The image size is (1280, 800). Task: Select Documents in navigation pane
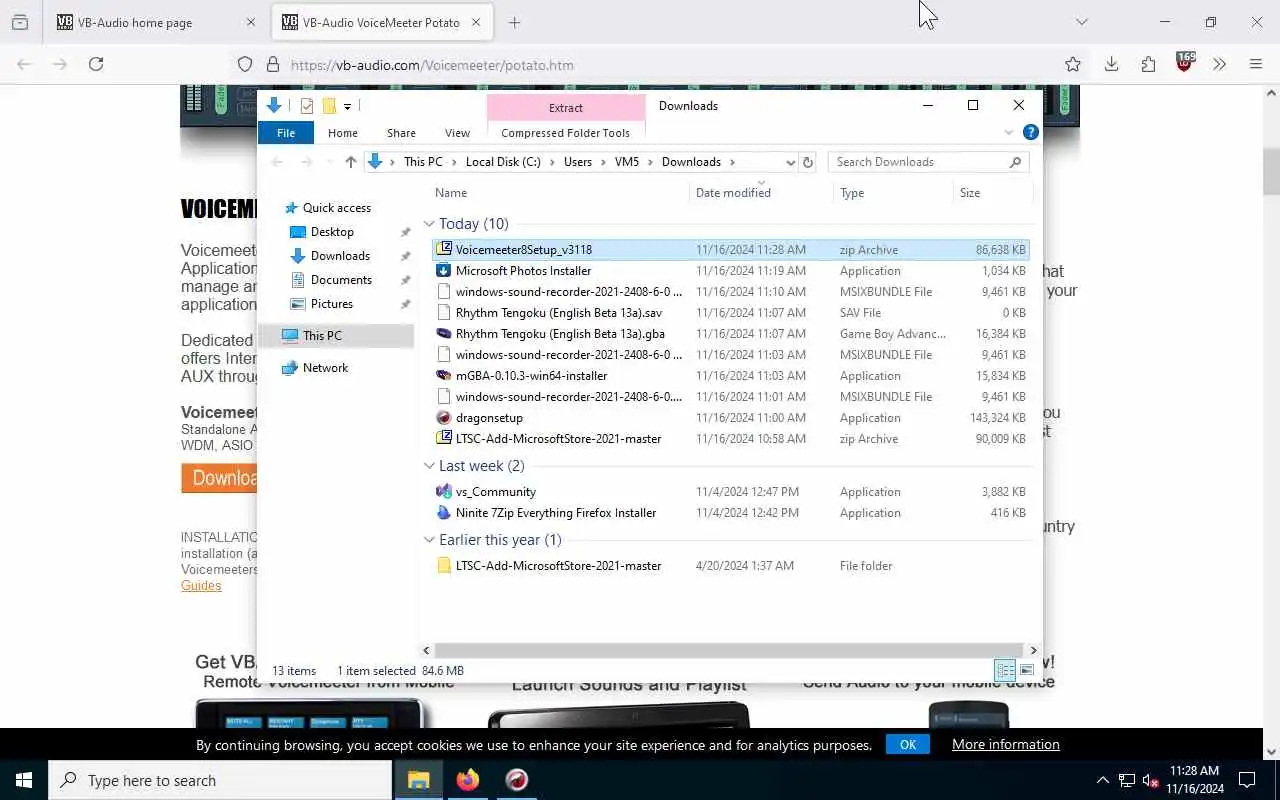coord(341,280)
